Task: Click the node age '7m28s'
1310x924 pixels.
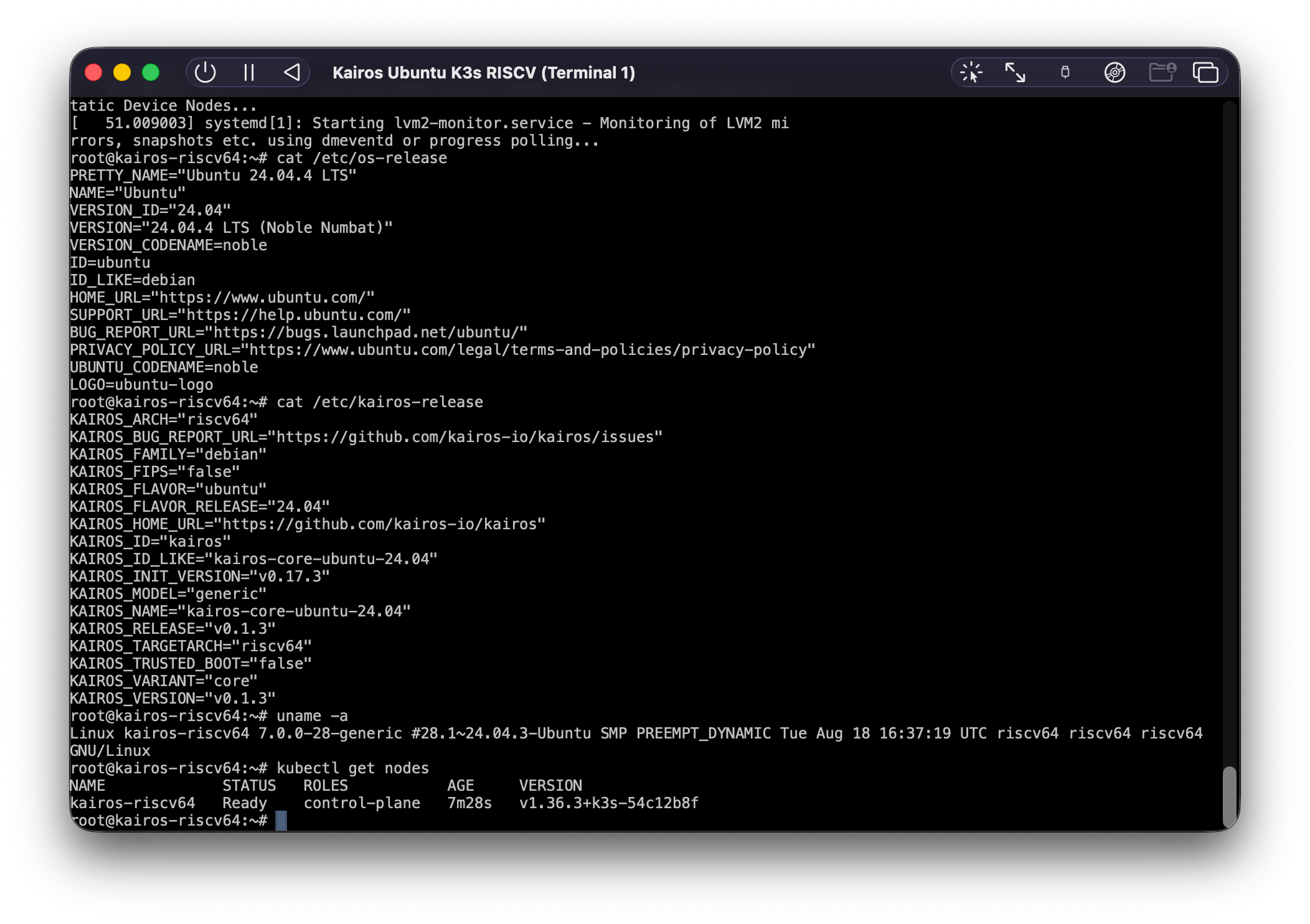Action: pyautogui.click(x=469, y=803)
